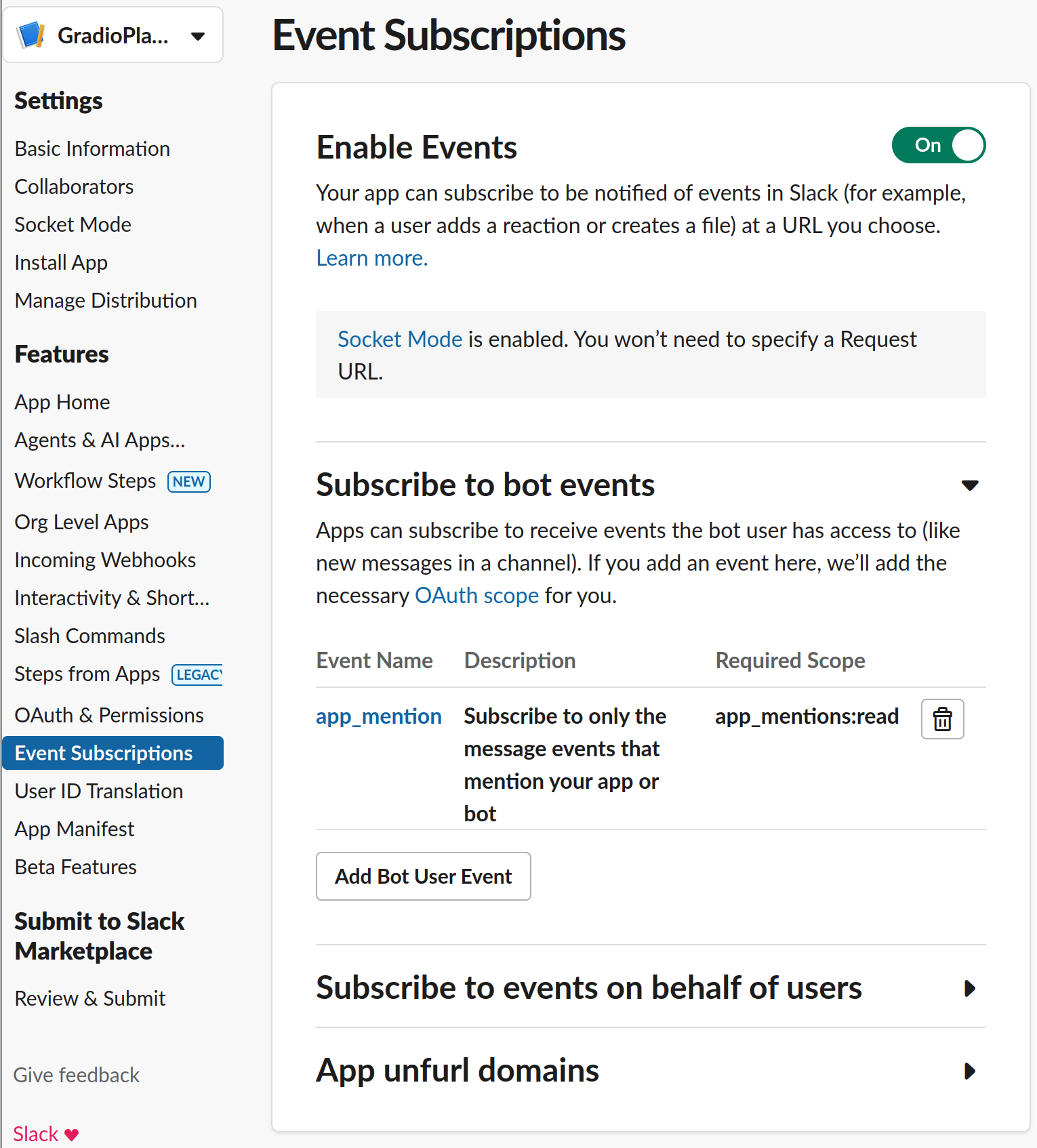Open the App Manifest page
The height and width of the screenshot is (1148, 1037).
(x=75, y=829)
